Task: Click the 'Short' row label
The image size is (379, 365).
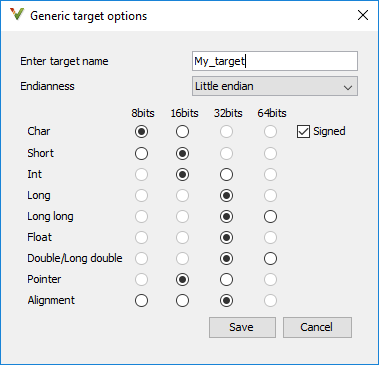Action: point(41,153)
